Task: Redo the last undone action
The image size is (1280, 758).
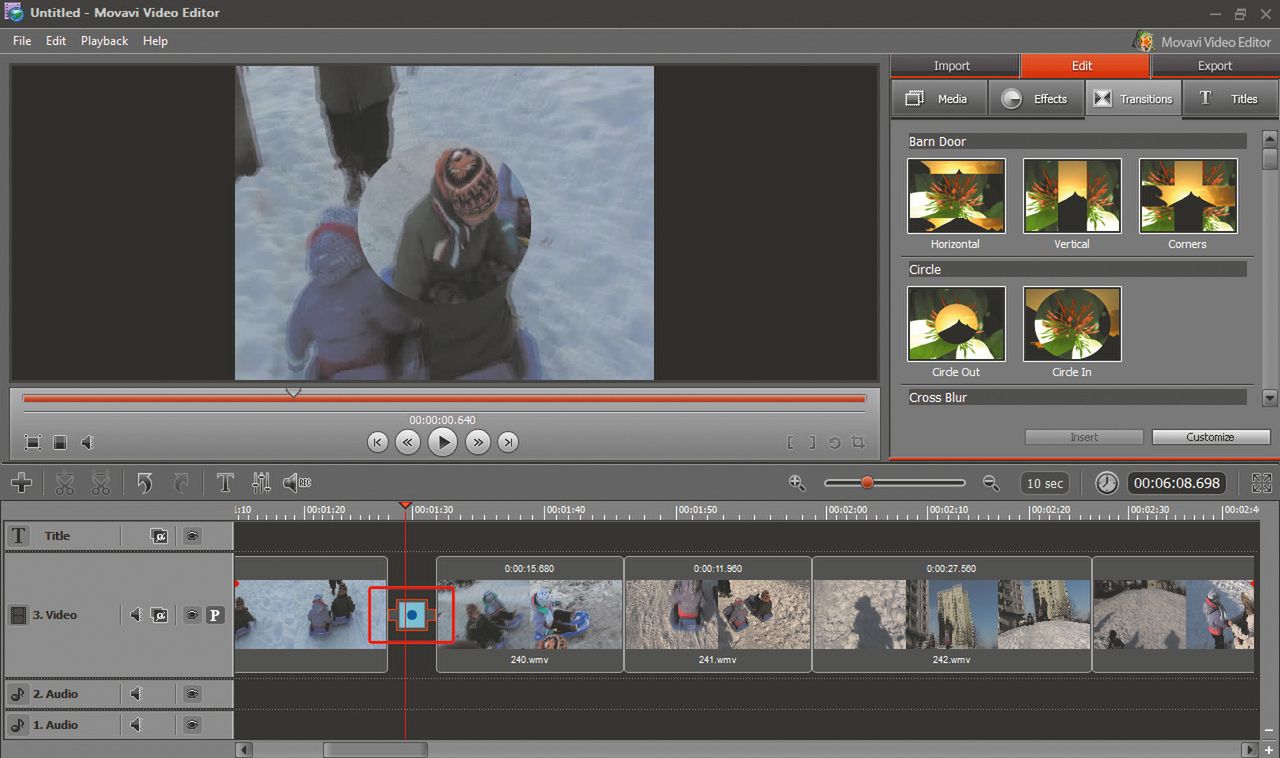Action: point(181,483)
